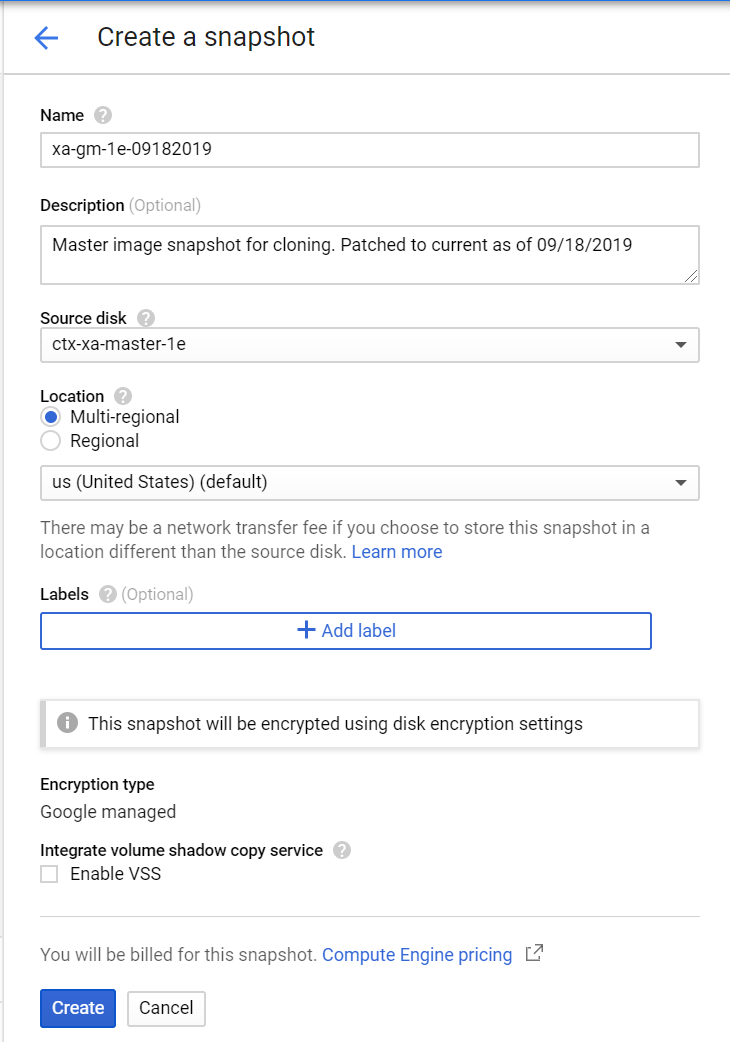Click into the Name text field
The height and width of the screenshot is (1042, 730).
tap(369, 150)
